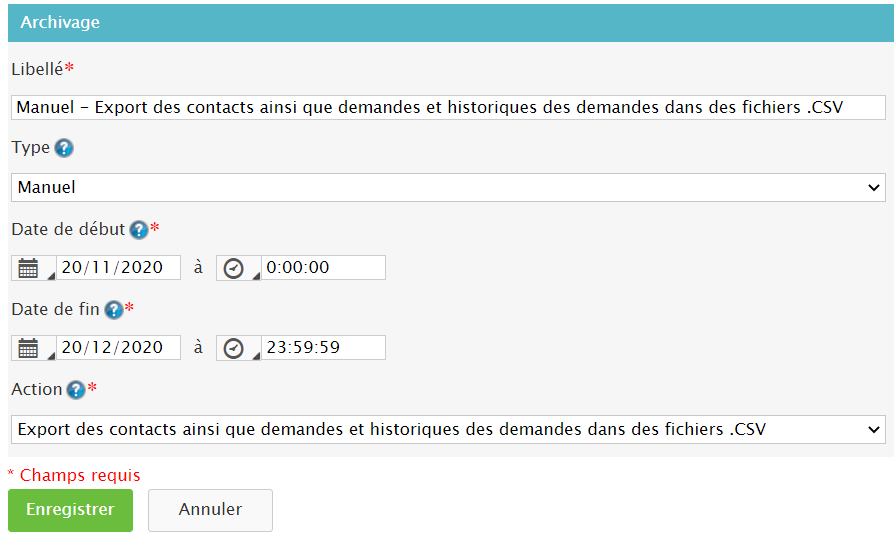Image resolution: width=894 pixels, height=539 pixels.
Task: Open the clock time picker for start time
Action: point(235,268)
